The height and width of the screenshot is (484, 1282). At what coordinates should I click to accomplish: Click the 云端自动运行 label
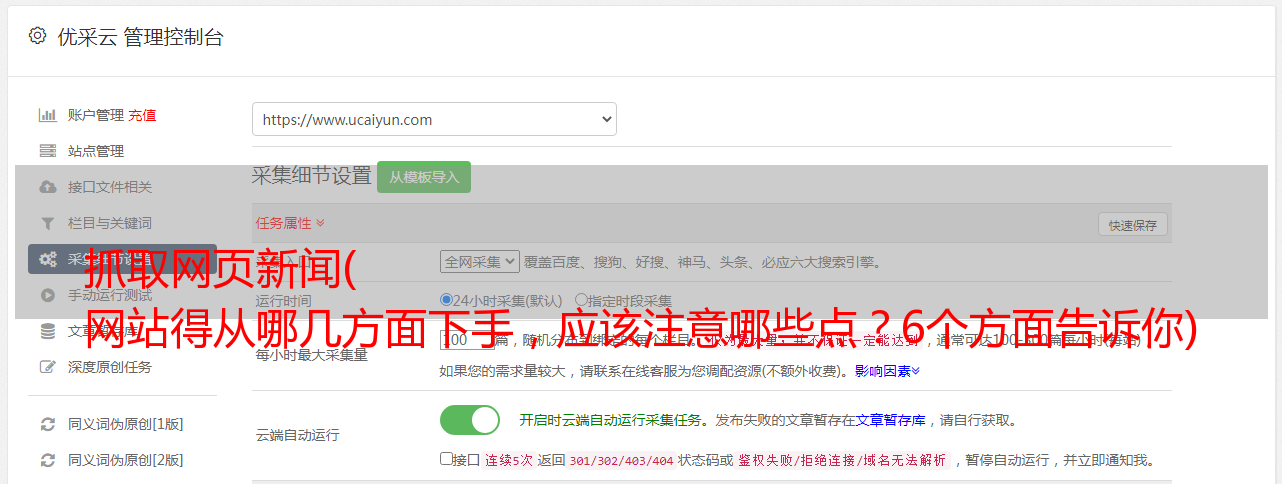tap(297, 435)
